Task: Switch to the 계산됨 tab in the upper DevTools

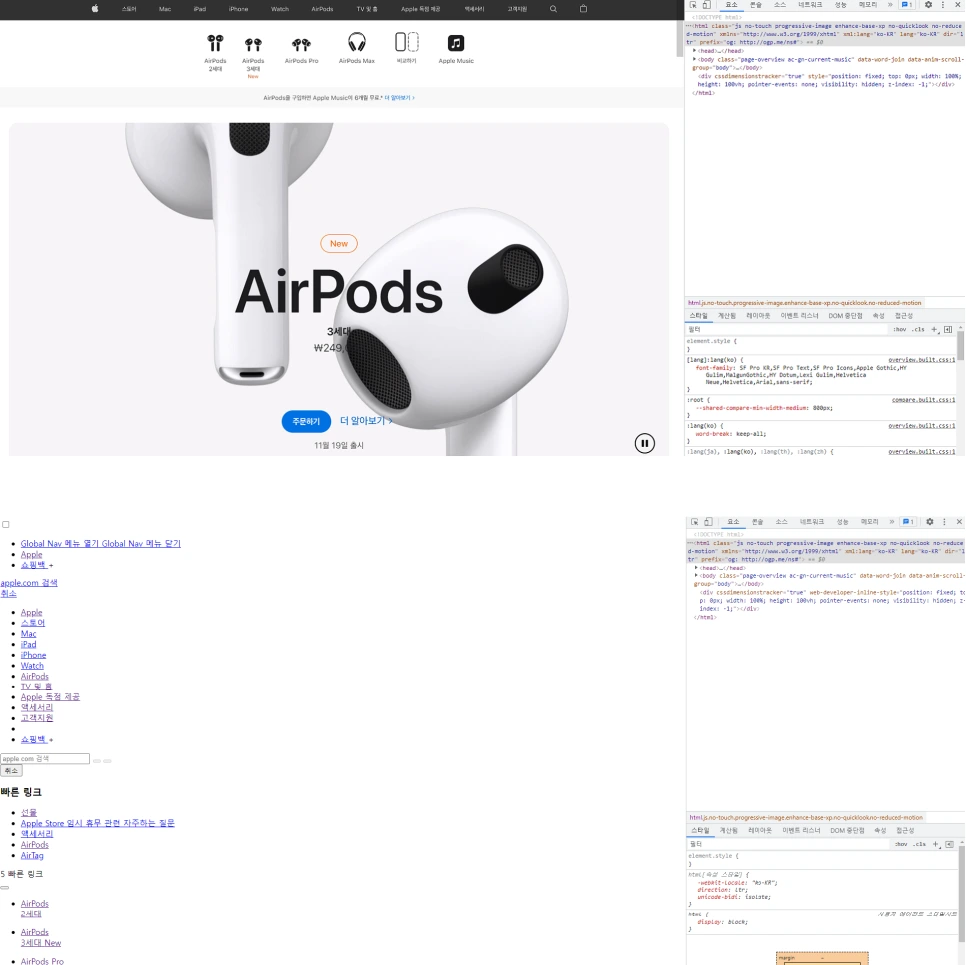Action: click(x=727, y=316)
